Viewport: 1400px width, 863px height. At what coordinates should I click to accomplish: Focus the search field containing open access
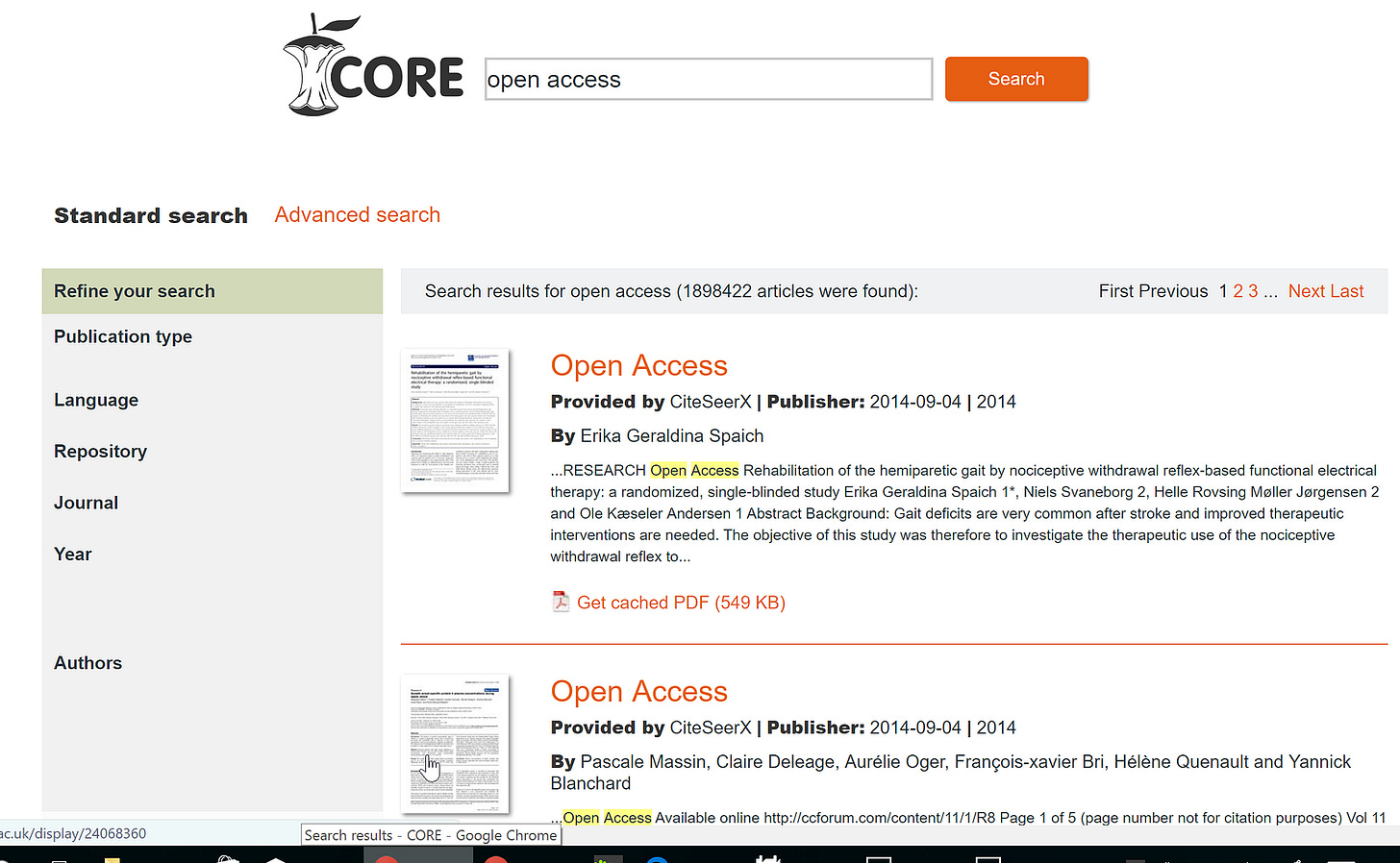click(709, 79)
